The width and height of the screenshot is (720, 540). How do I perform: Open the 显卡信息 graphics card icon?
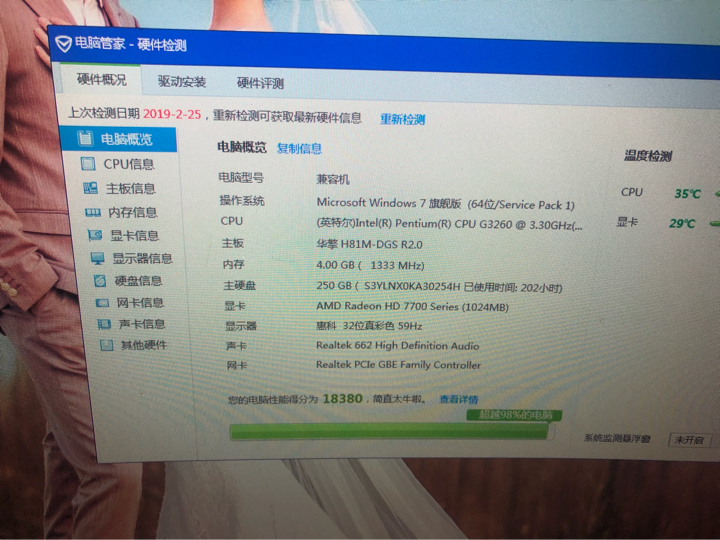tap(95, 235)
